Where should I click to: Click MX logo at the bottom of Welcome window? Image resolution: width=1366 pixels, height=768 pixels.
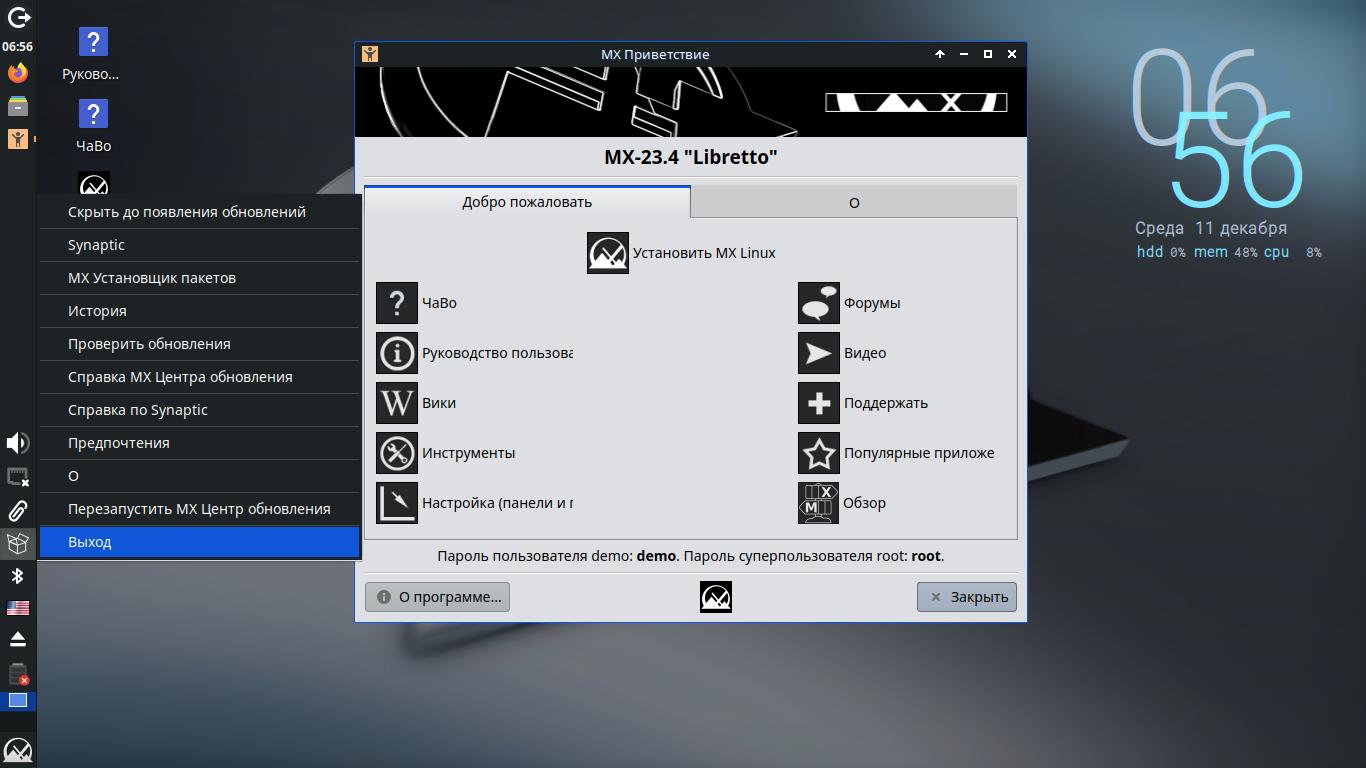(715, 597)
